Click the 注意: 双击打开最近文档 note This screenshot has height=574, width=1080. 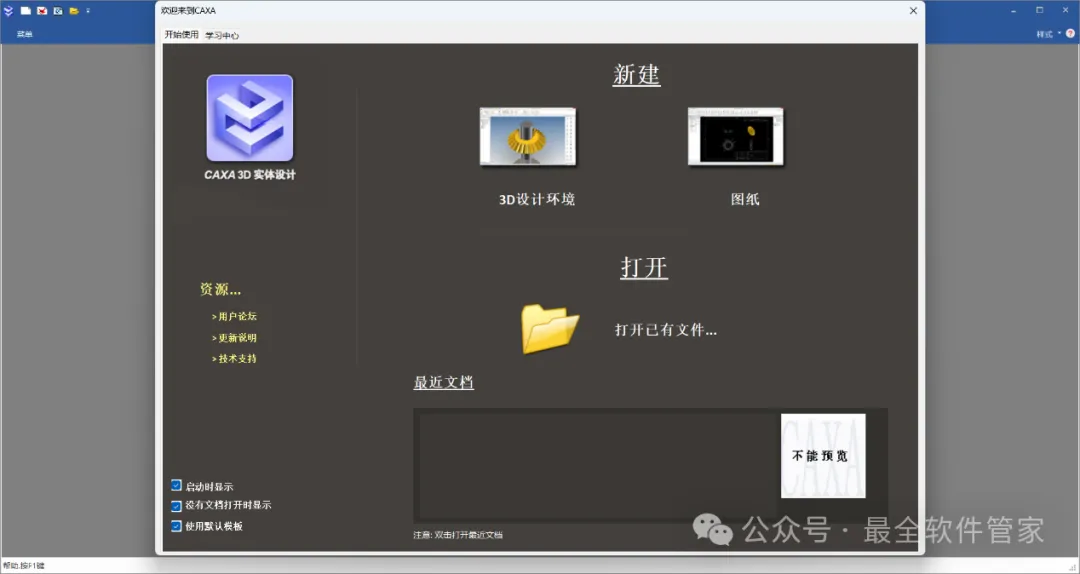click(x=458, y=535)
